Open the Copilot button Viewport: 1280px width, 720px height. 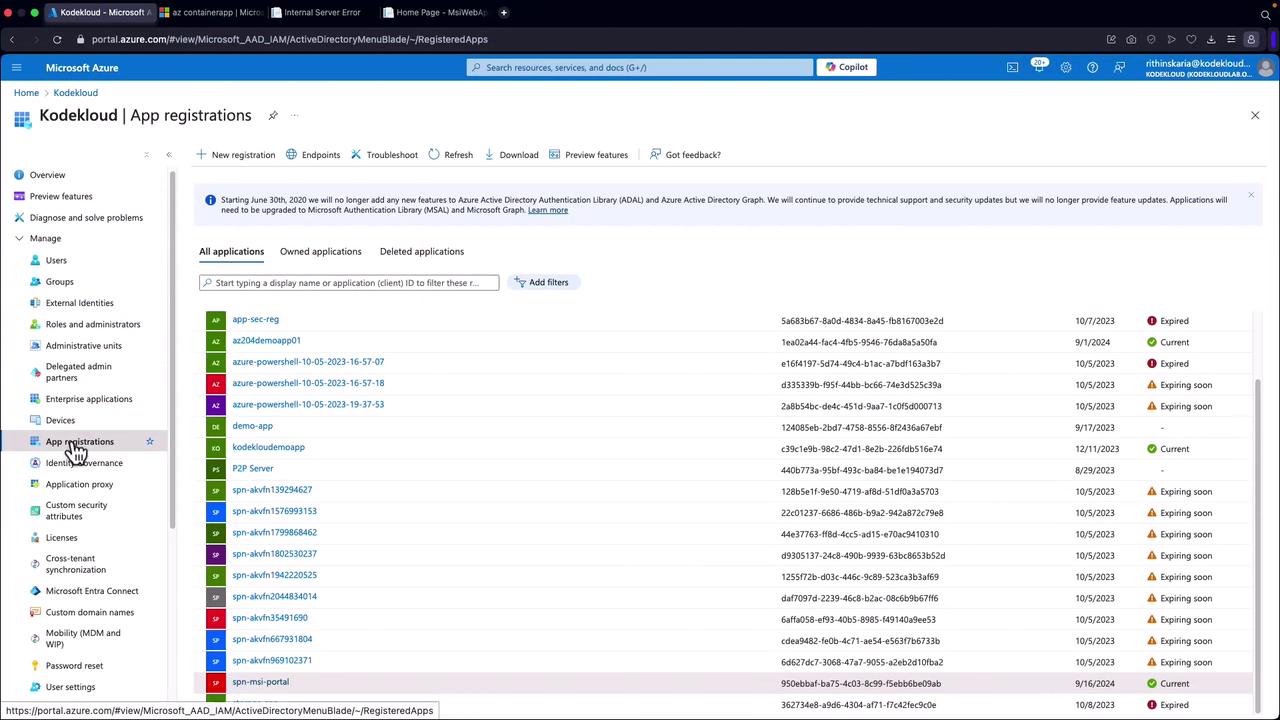point(846,67)
